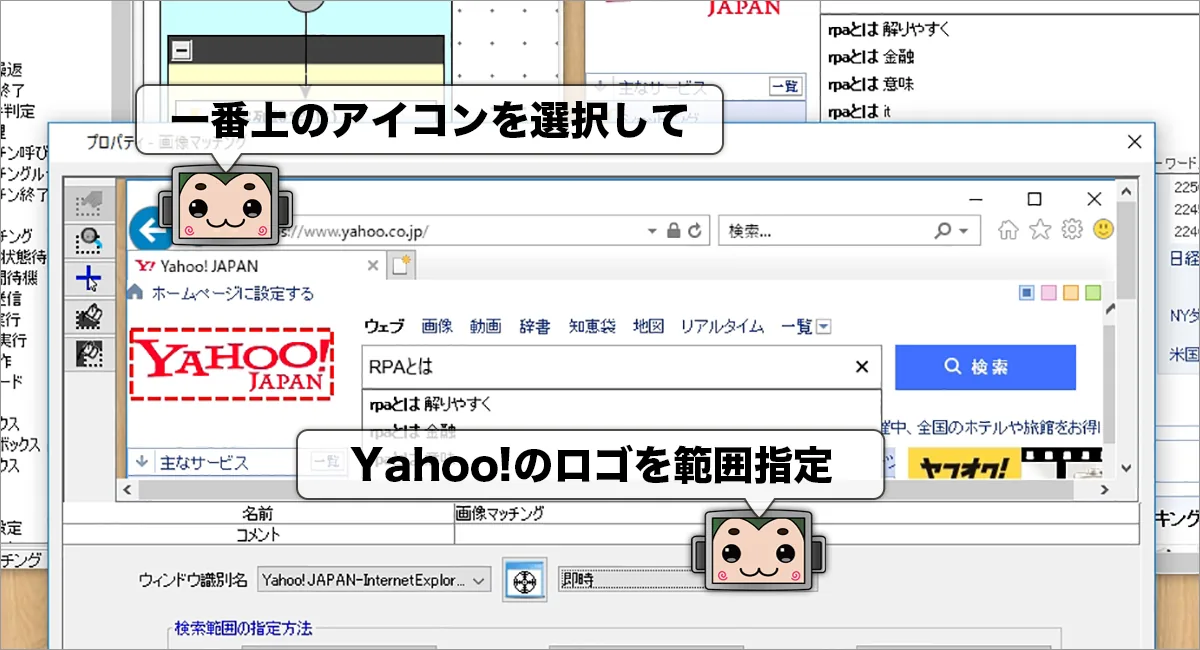Pick the orange theme color swatch
1200x650 pixels.
point(1070,293)
